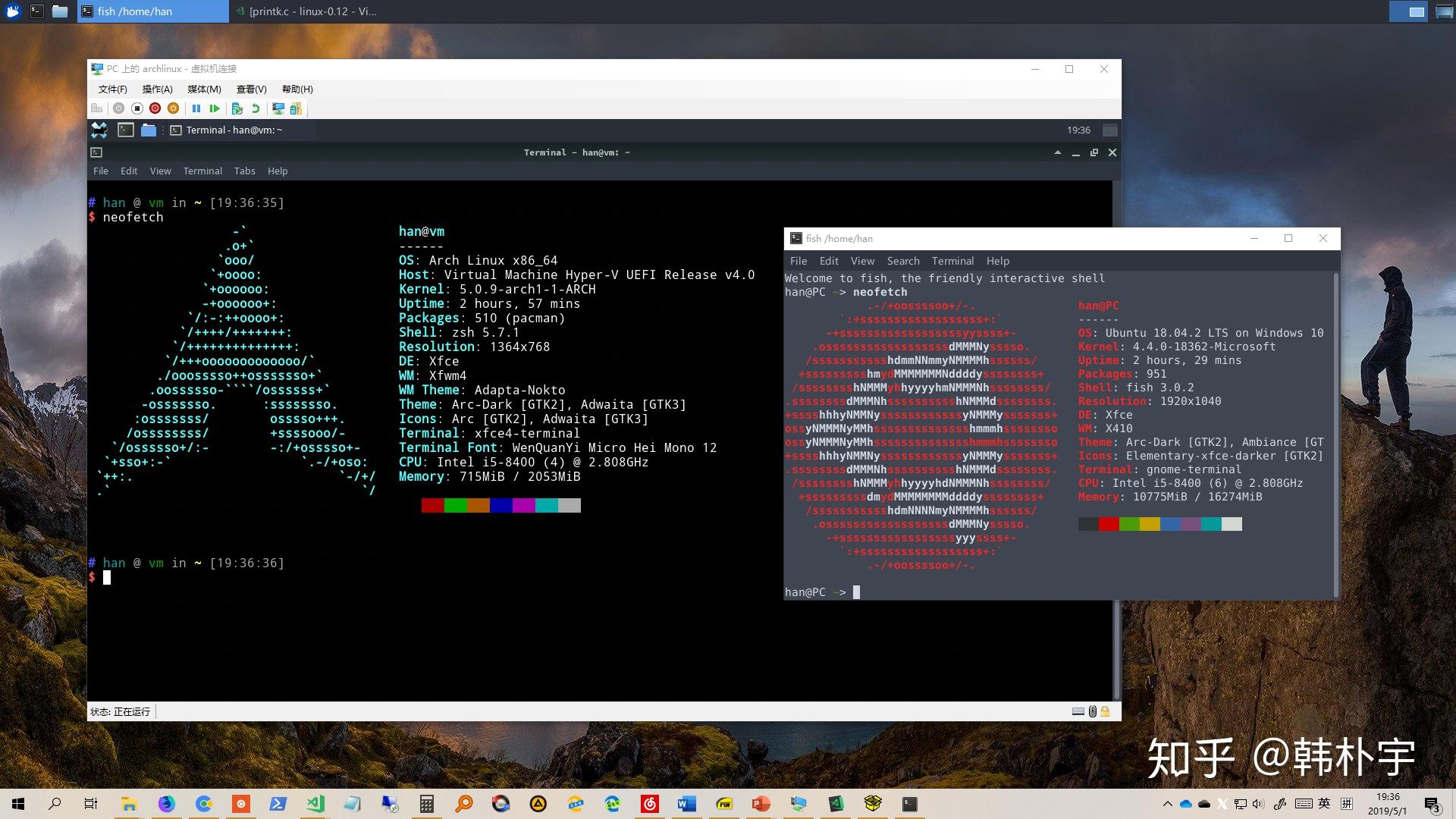The height and width of the screenshot is (819, 1456).
Task: Click the Start VM power icon in Hyper-V toolbar
Action: pyautogui.click(x=118, y=108)
